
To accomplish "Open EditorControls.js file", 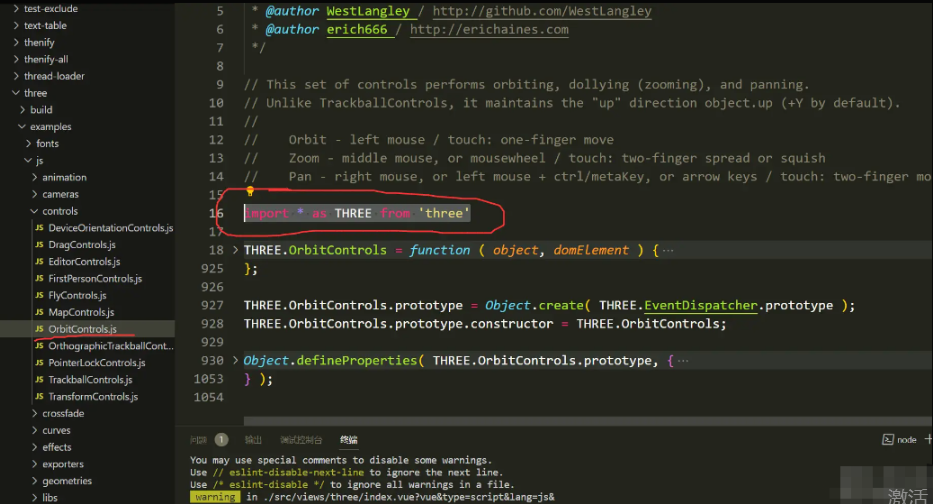I will click(84, 261).
